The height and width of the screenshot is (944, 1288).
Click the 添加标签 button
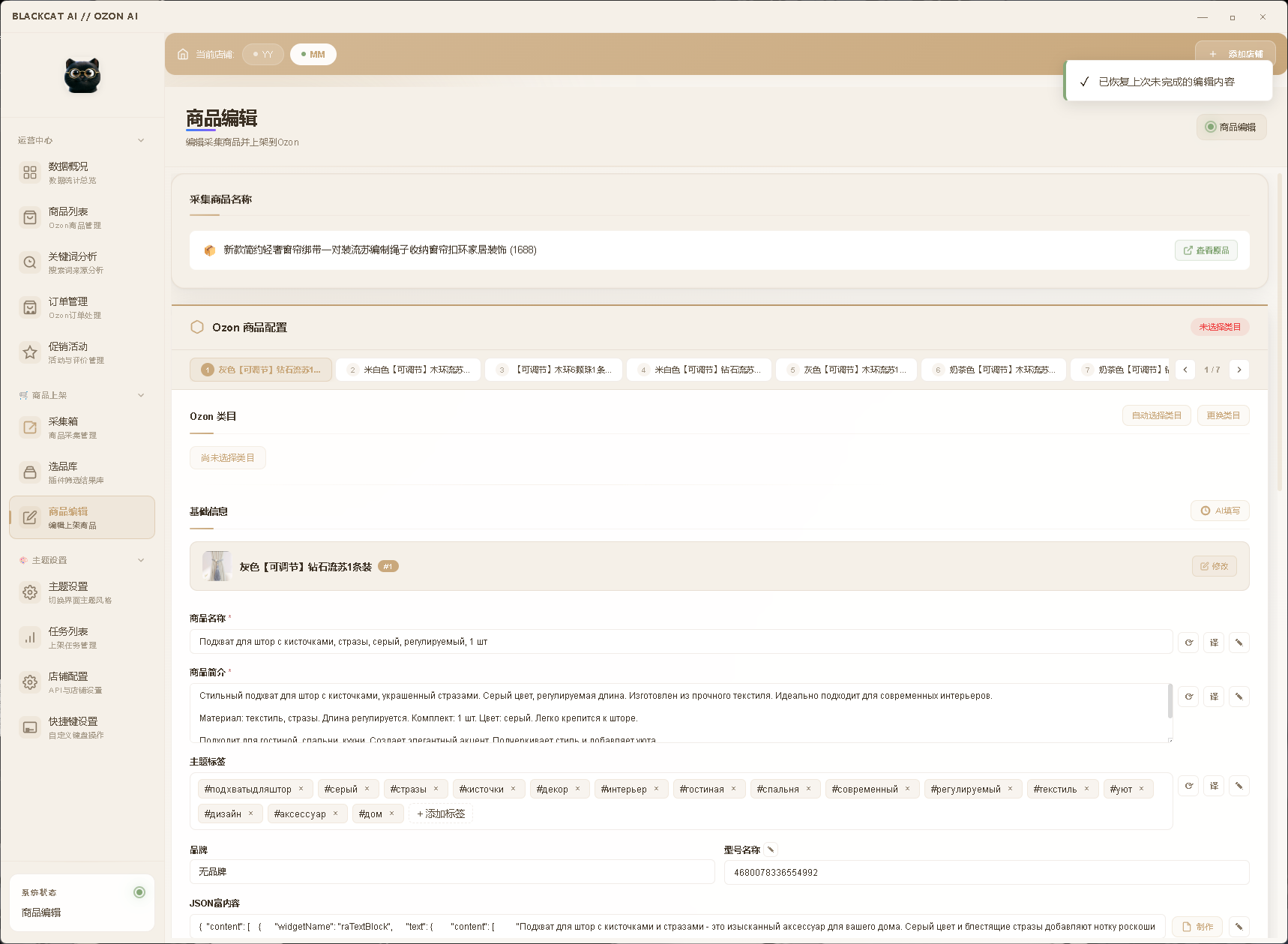pyautogui.click(x=441, y=814)
